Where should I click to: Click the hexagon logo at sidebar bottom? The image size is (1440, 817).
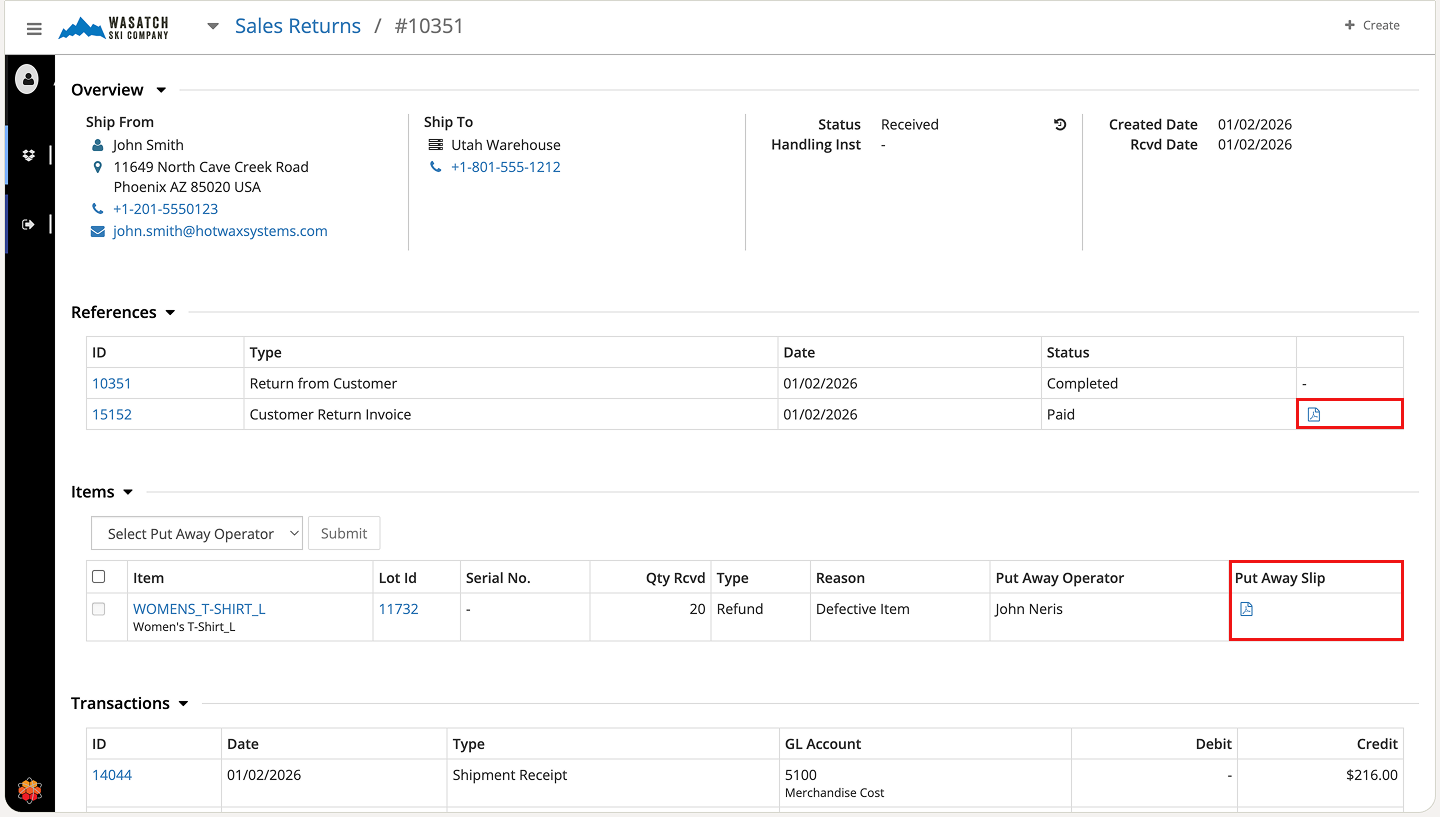(30, 791)
